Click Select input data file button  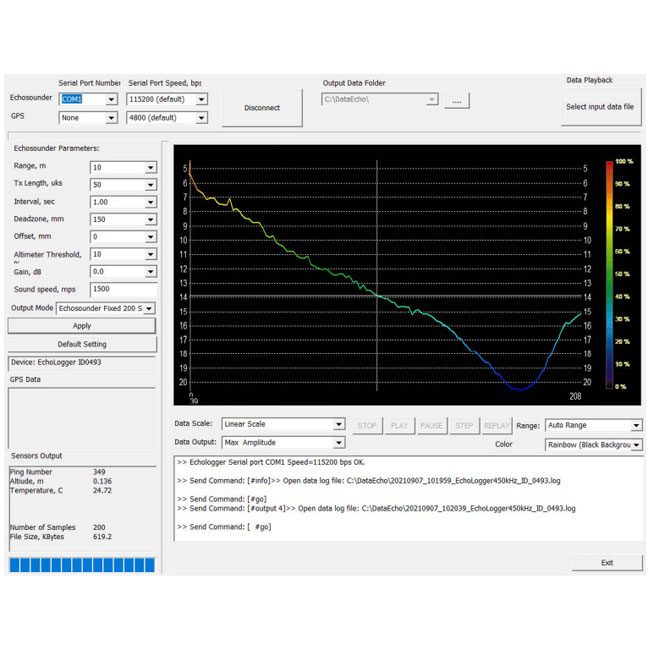[600, 107]
